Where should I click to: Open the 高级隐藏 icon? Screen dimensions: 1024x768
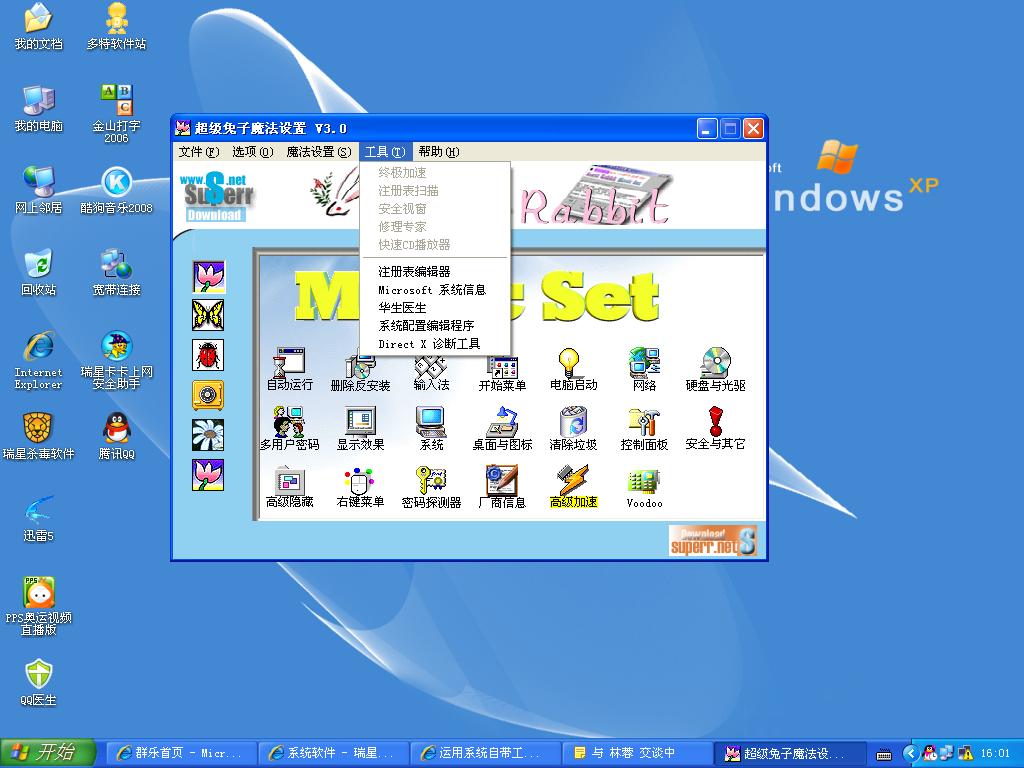(289, 487)
